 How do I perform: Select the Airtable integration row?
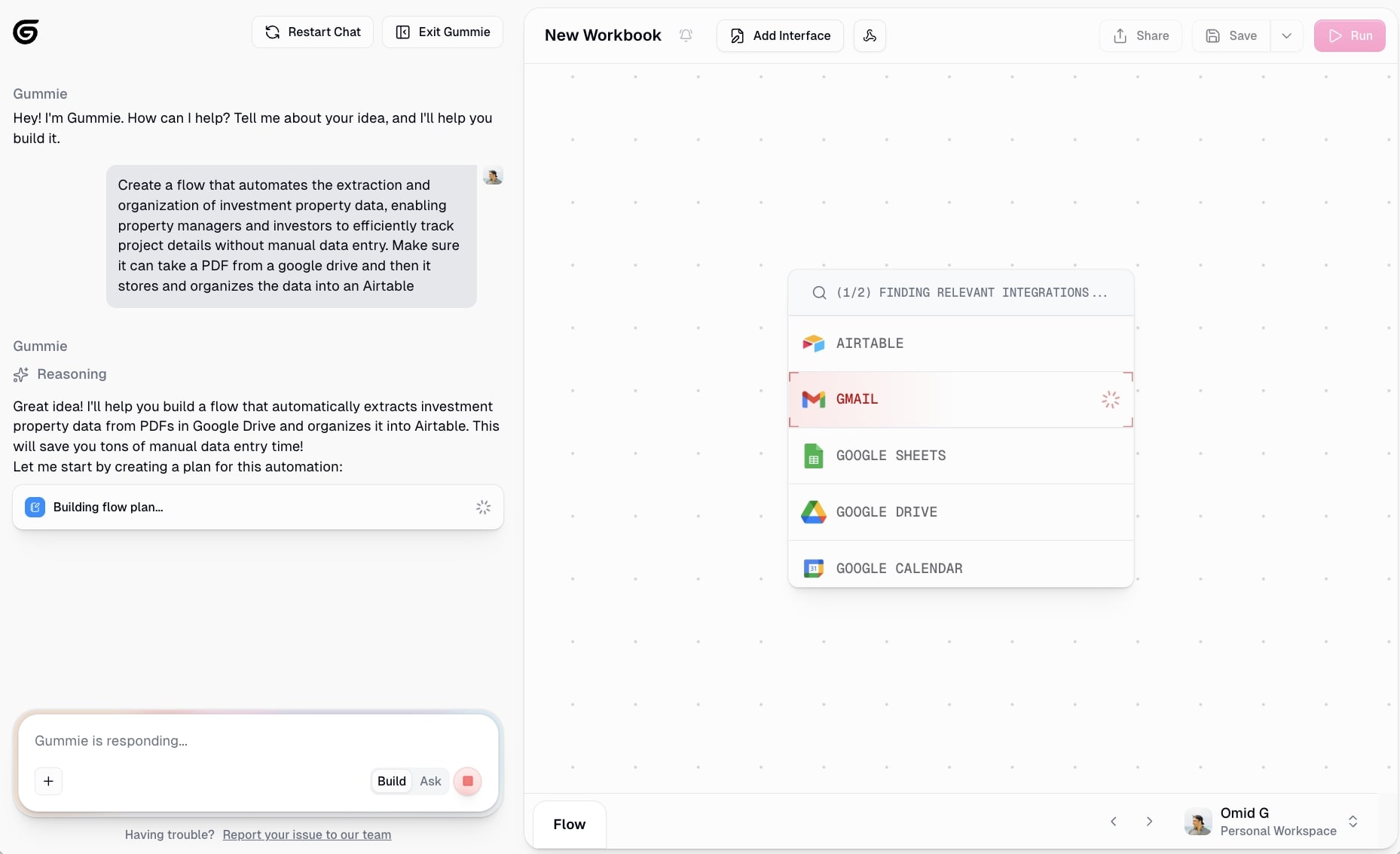click(x=961, y=343)
